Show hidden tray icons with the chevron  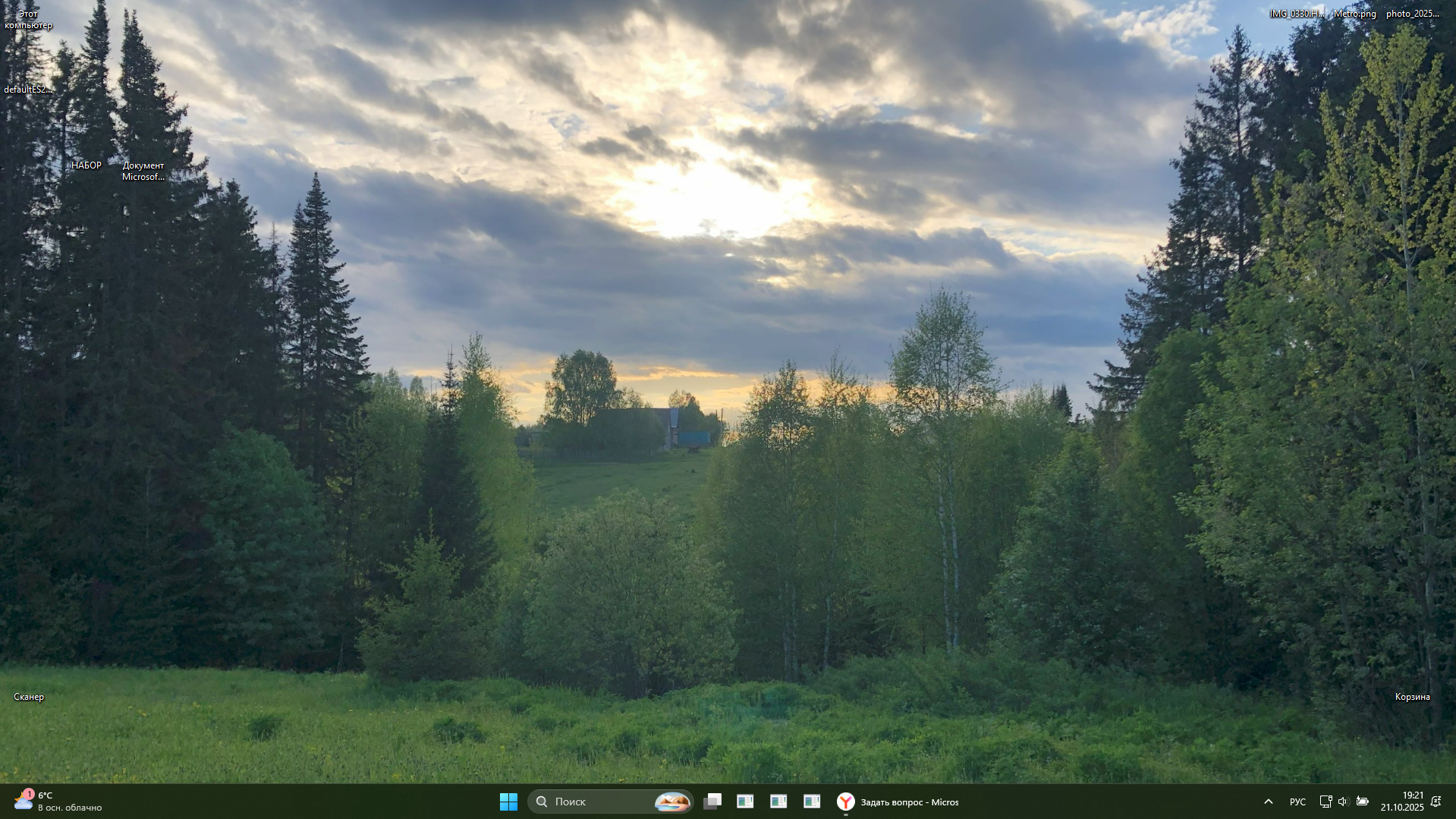(1269, 802)
